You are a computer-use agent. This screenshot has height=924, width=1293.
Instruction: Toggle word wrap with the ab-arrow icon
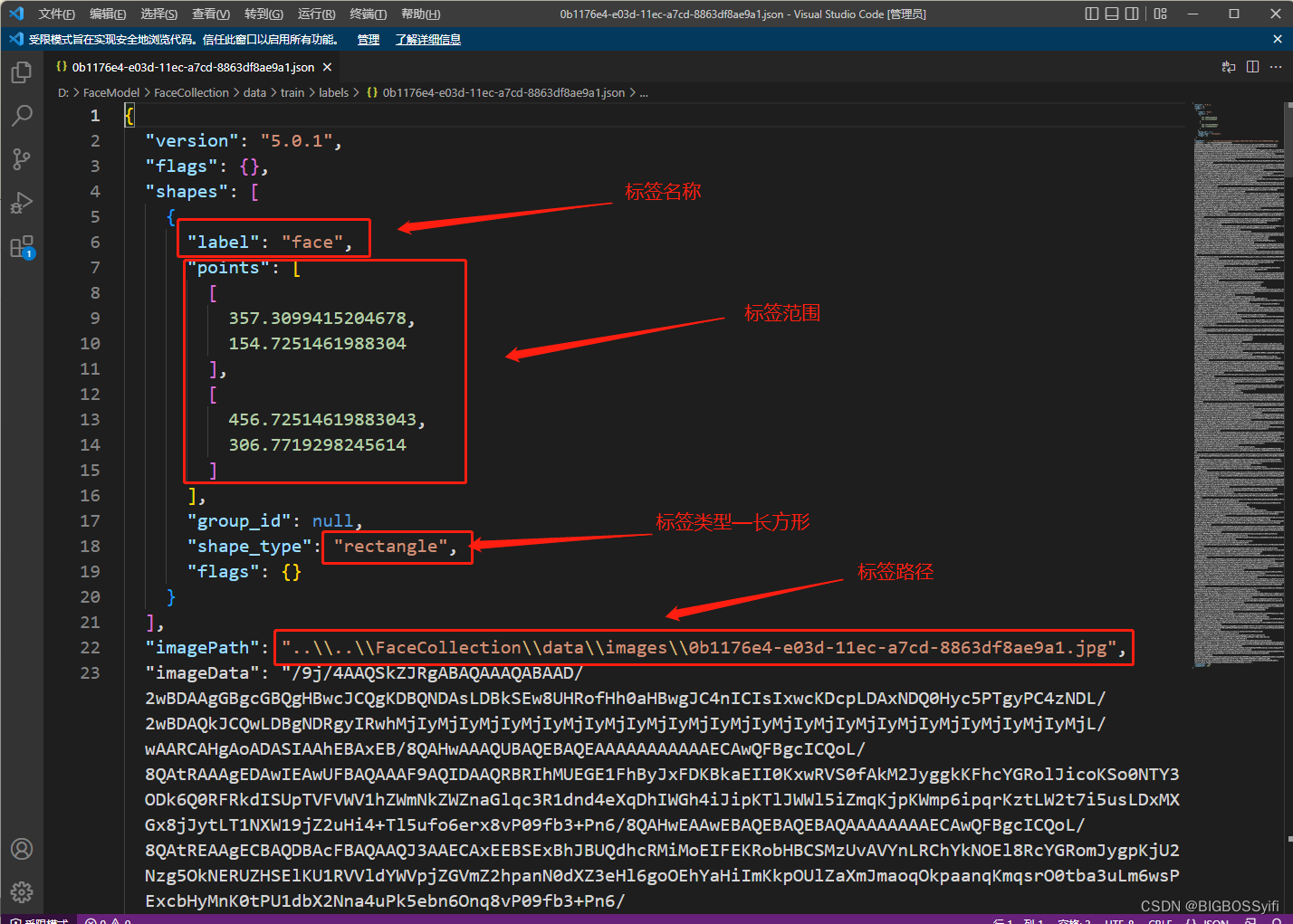point(1229,67)
